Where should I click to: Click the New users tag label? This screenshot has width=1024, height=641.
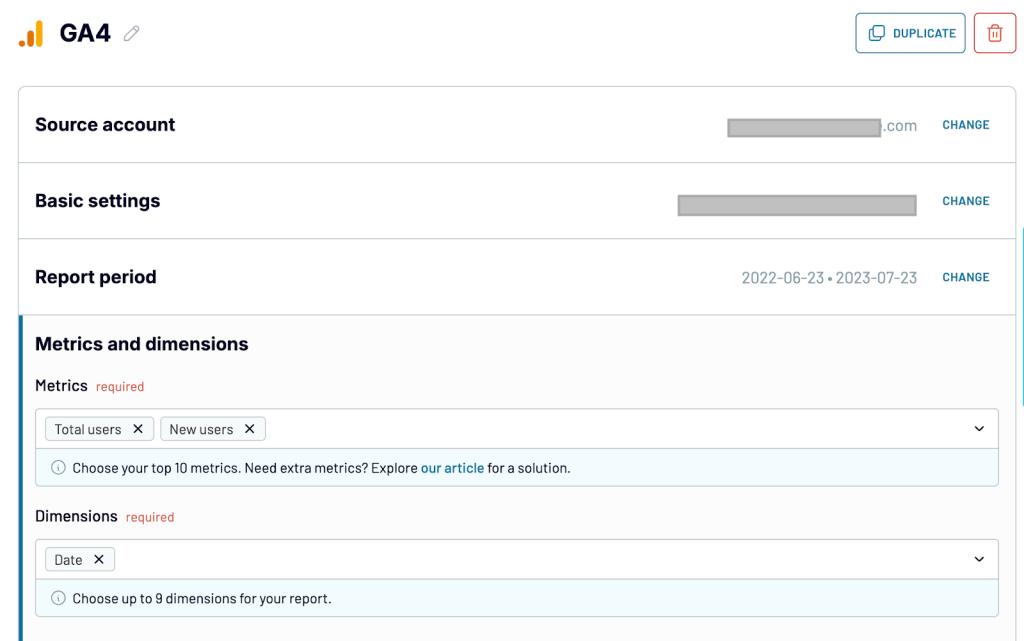[x=201, y=430]
